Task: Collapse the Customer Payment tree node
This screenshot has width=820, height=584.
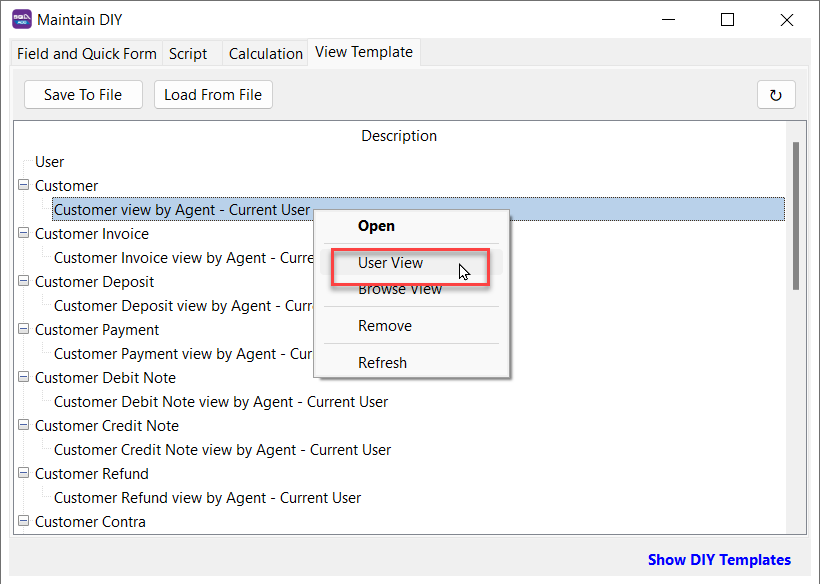Action: click(23, 330)
